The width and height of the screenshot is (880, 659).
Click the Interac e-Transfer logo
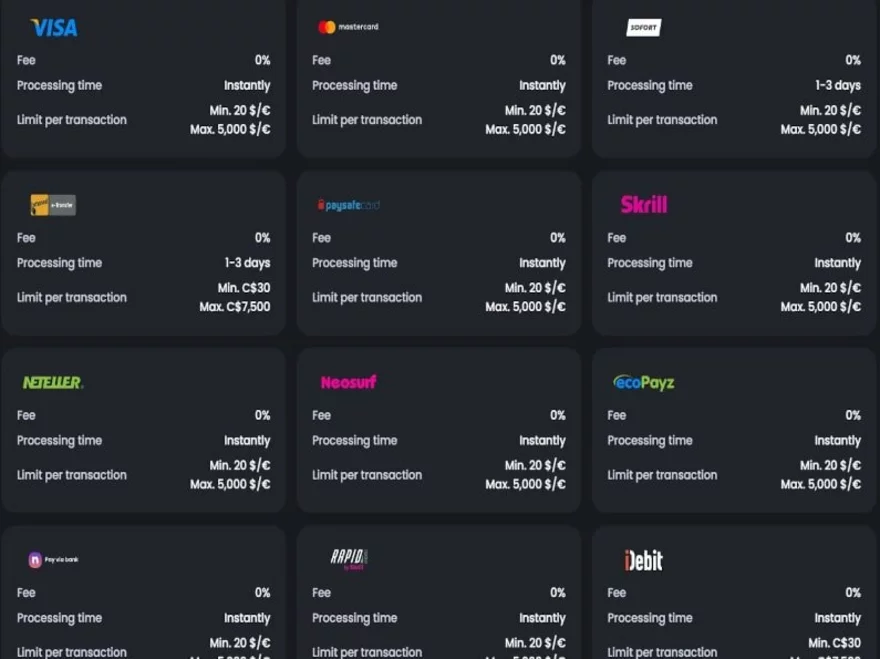(x=53, y=205)
